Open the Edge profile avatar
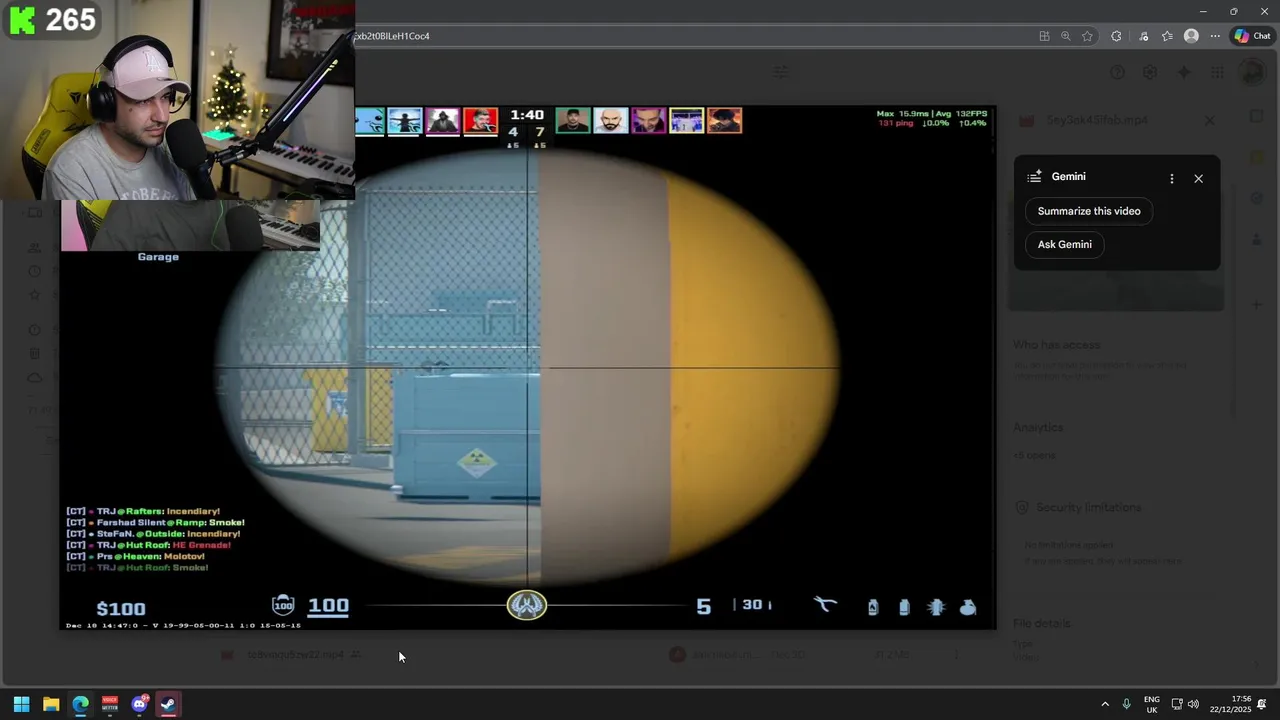The width and height of the screenshot is (1280, 720). point(1191,36)
